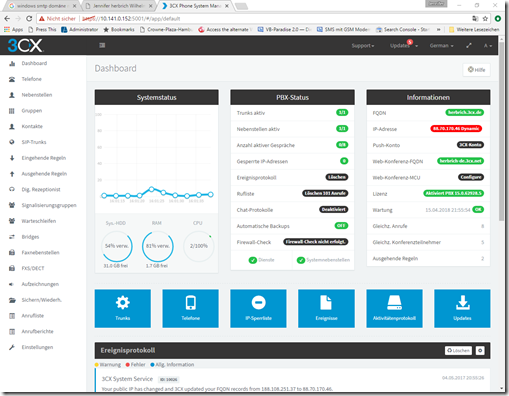Viewport: 509px width, 396px height.
Task: Switch to the windows smtp domäne tab
Action: [x=42, y=6]
